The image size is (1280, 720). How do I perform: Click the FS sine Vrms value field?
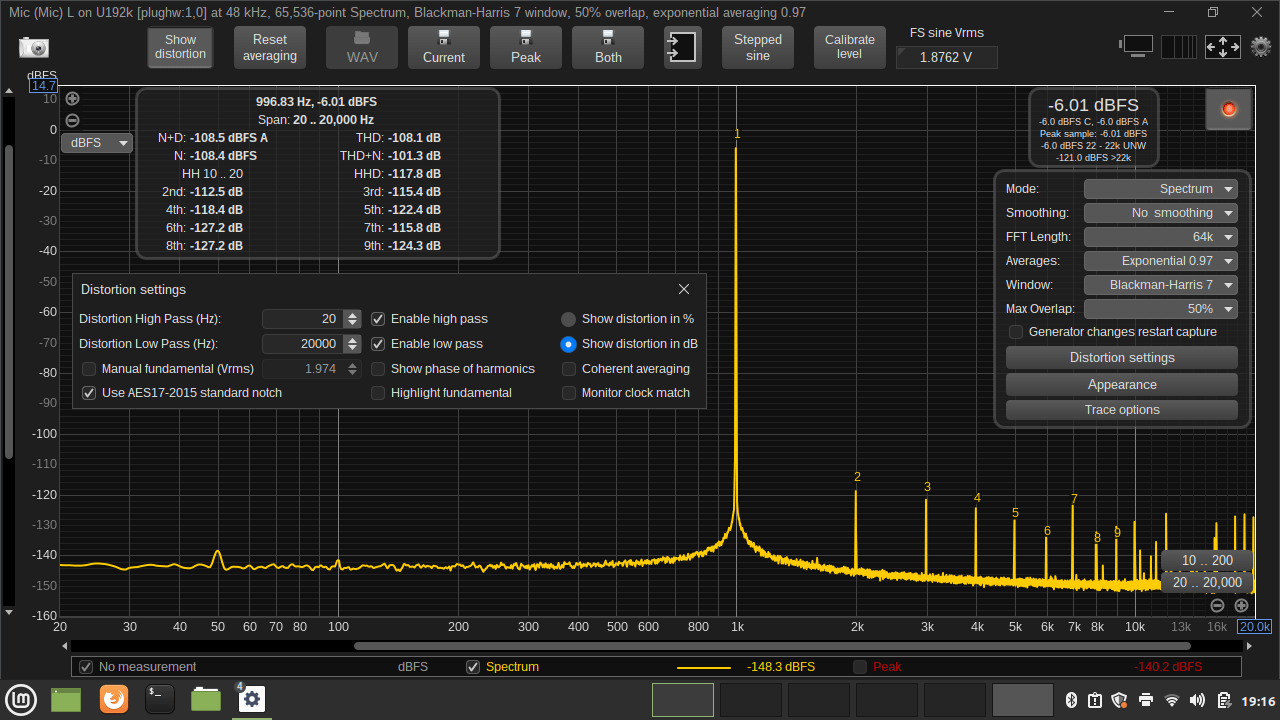tap(946, 57)
